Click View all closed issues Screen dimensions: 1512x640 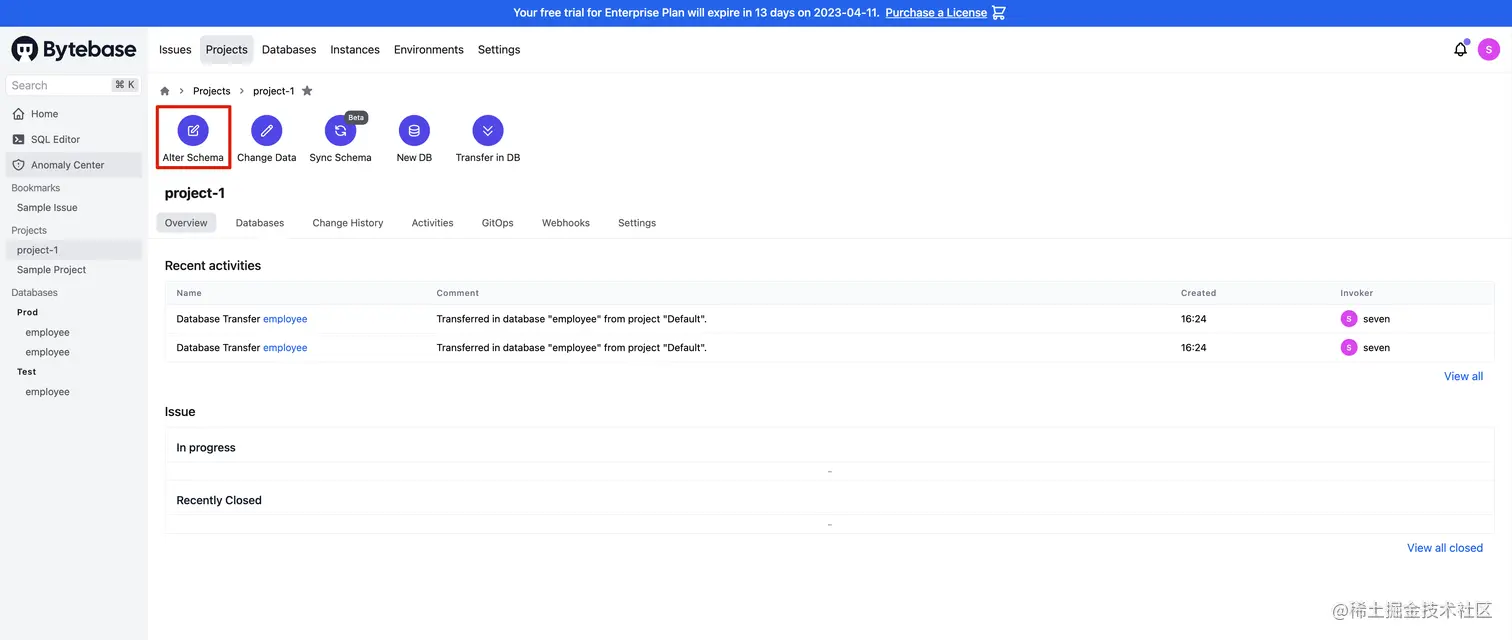(1444, 547)
